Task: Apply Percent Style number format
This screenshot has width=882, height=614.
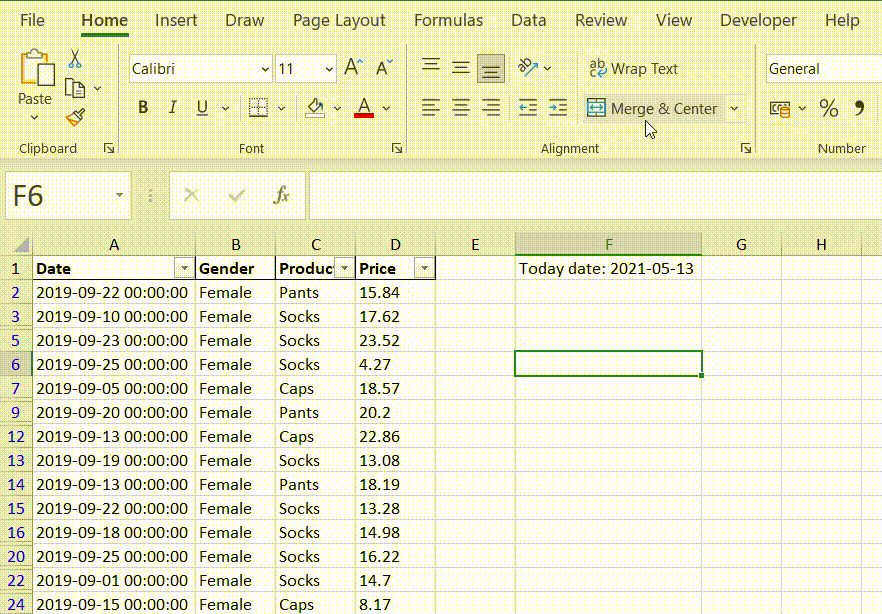Action: 829,108
